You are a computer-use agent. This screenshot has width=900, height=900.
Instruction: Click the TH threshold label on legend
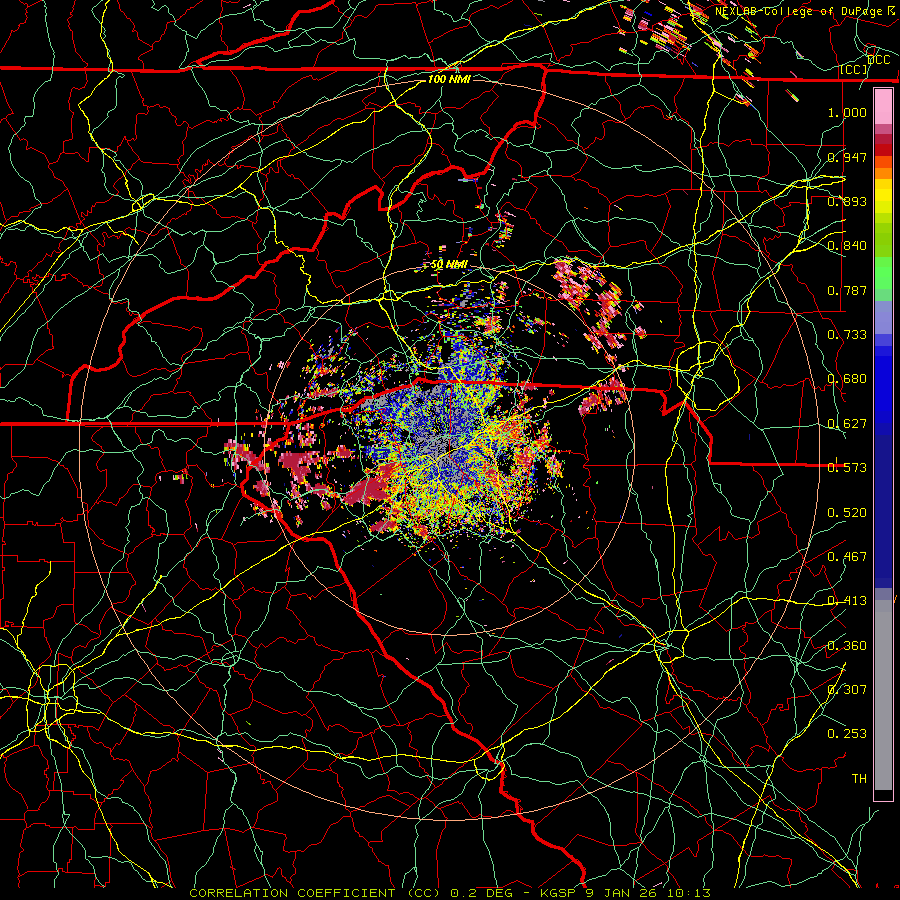tap(859, 779)
